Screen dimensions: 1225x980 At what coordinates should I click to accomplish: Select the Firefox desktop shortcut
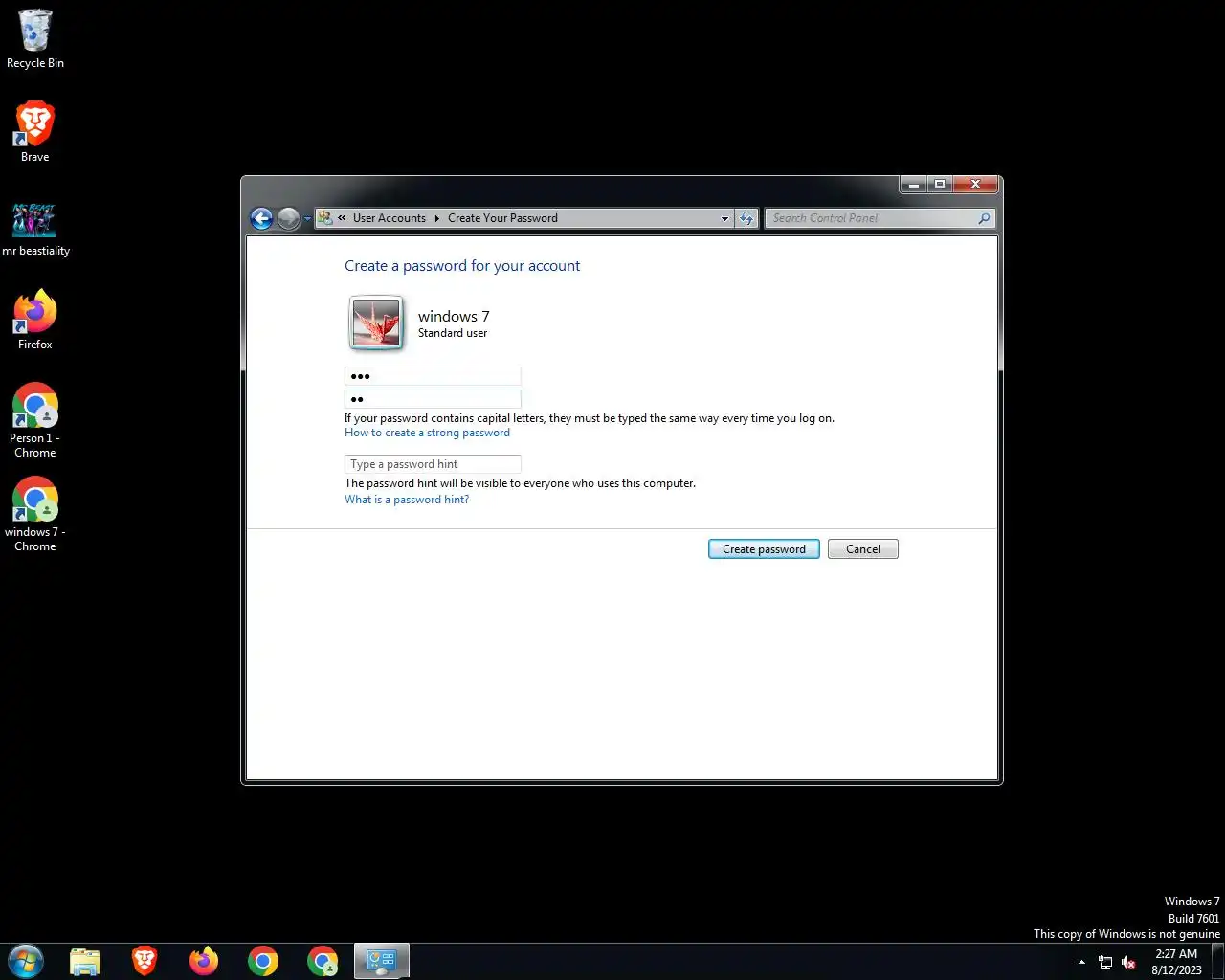[34, 320]
